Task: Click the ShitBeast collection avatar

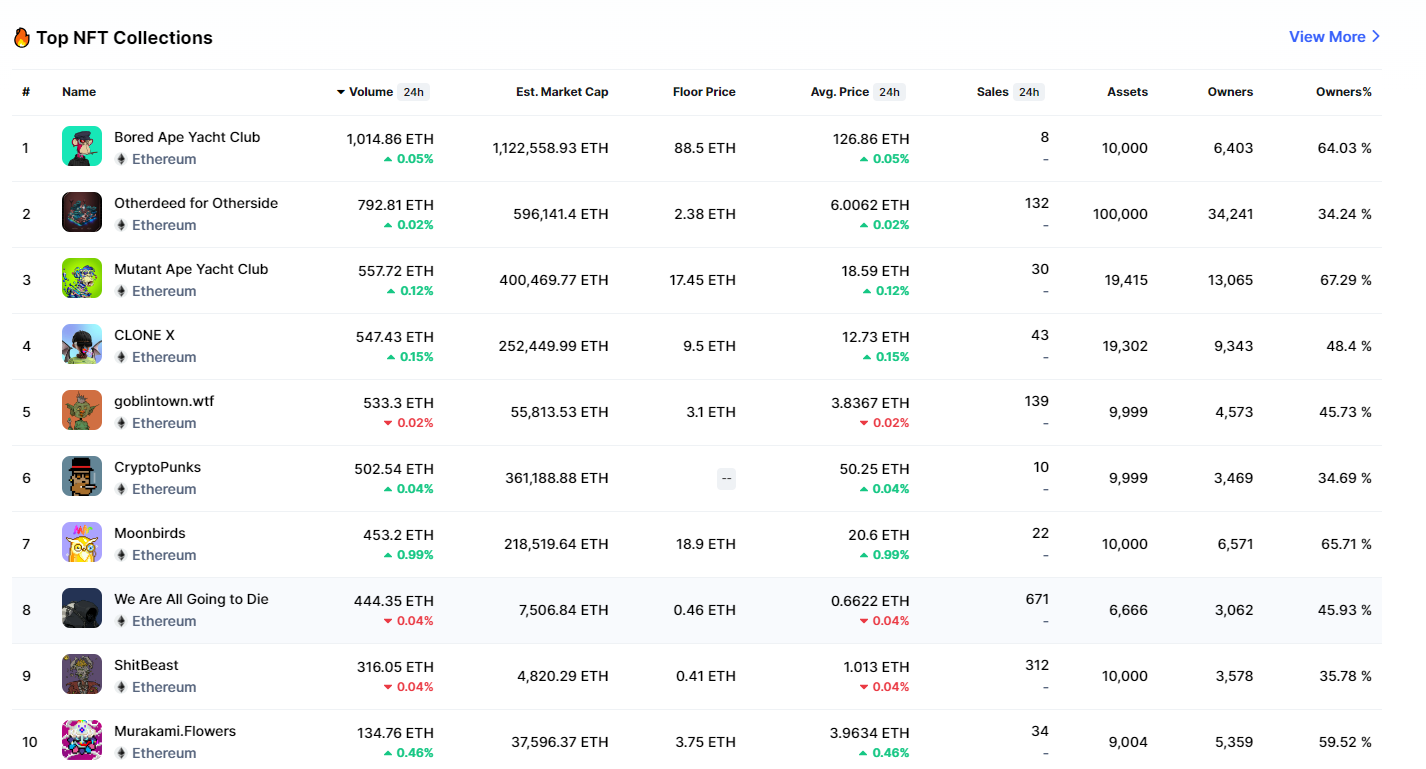Action: [x=82, y=674]
